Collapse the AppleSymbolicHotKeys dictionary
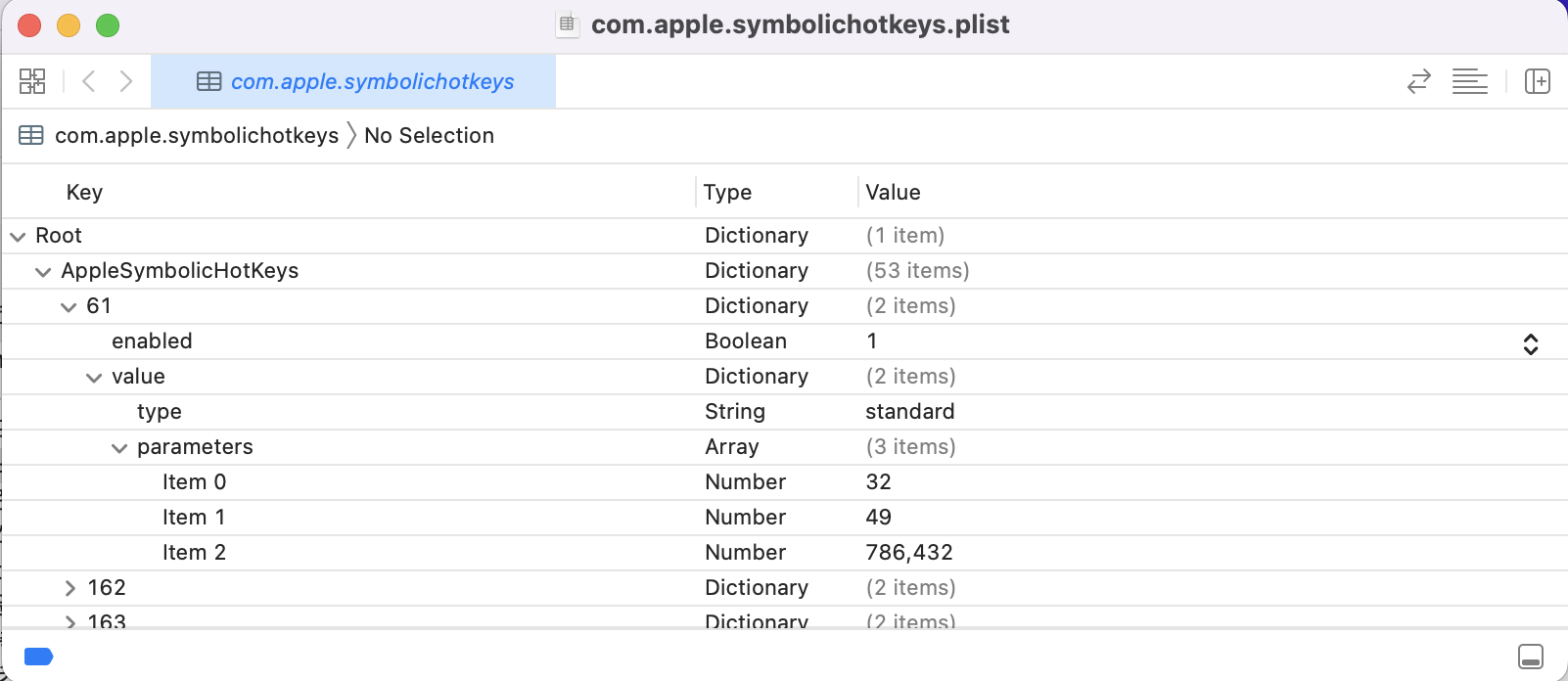 [43, 271]
